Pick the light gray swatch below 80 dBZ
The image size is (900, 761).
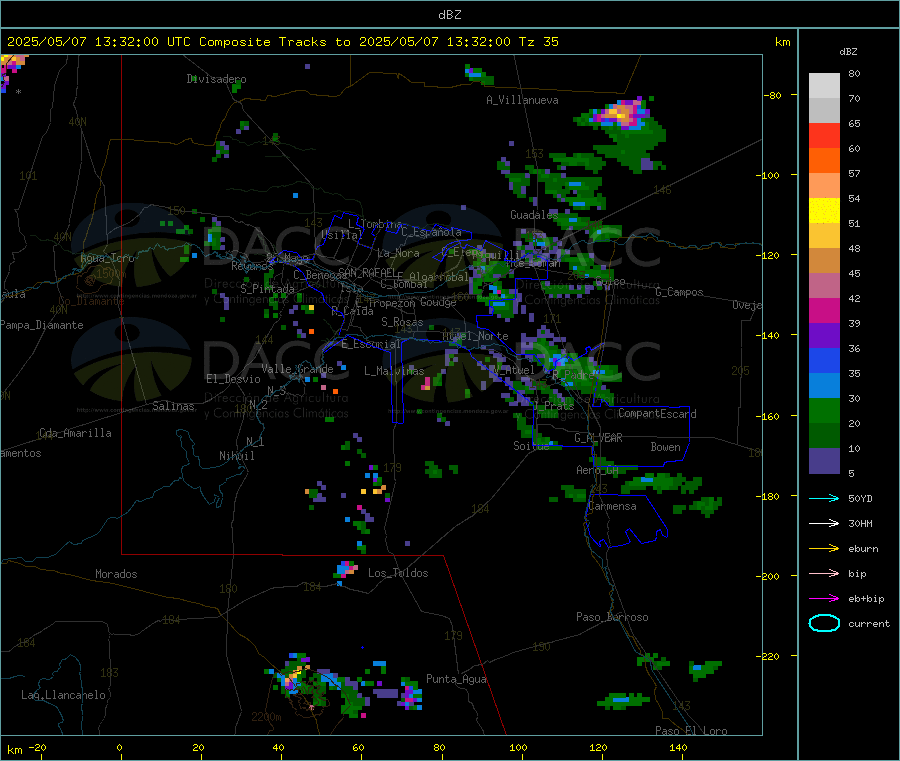click(x=824, y=86)
